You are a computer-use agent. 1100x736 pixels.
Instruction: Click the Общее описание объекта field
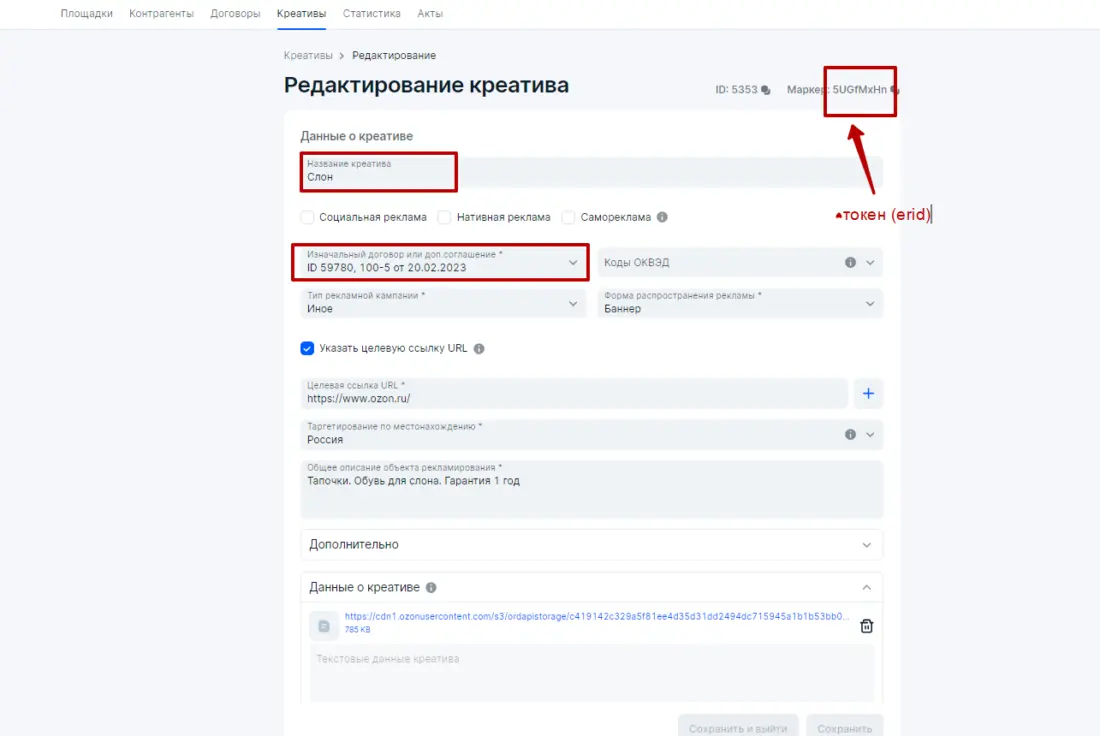click(x=591, y=489)
